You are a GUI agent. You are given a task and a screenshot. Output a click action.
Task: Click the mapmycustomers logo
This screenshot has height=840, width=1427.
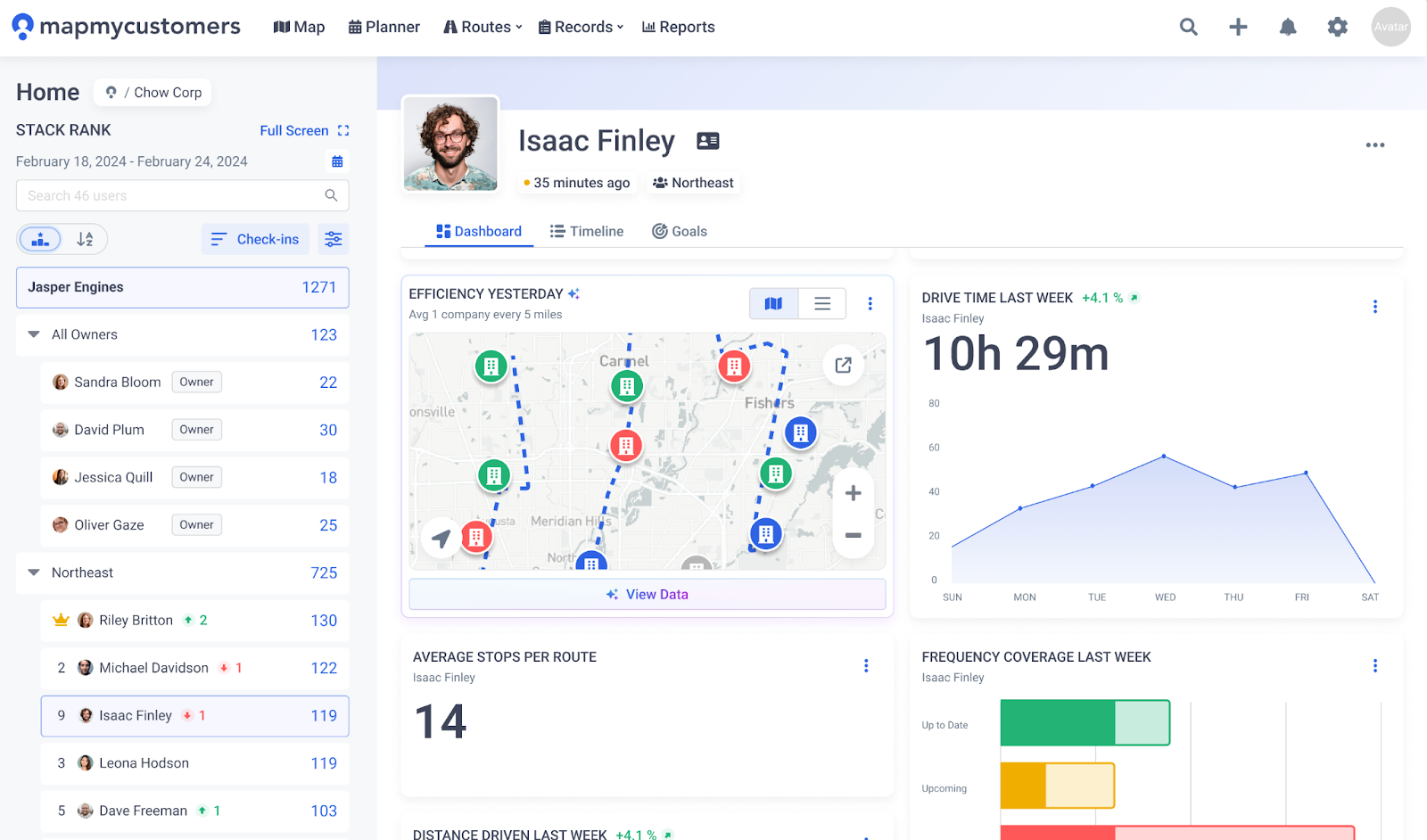126,27
